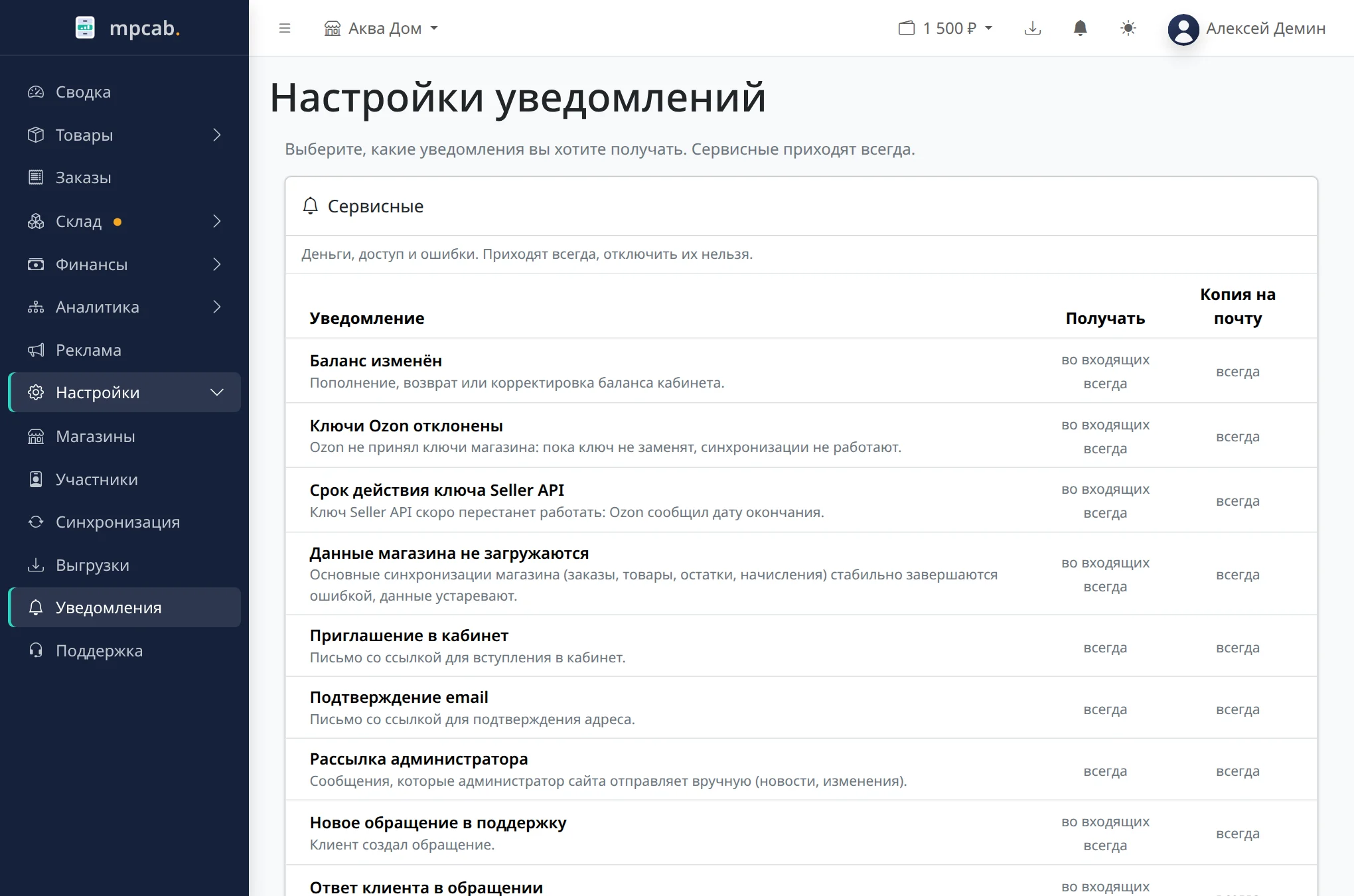Click the Склад cubes icon
1354x896 pixels.
coord(36,222)
